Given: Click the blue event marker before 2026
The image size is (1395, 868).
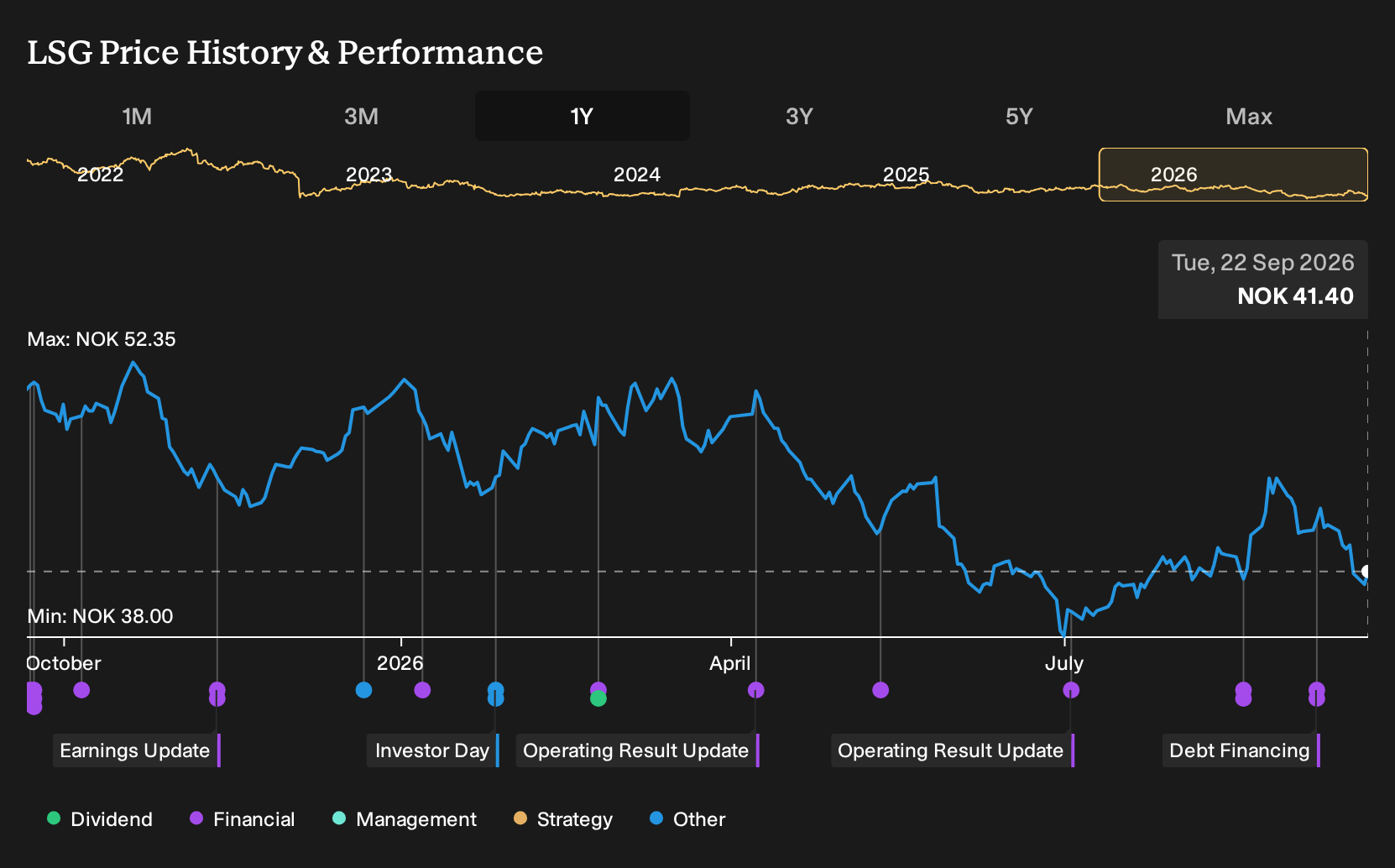Looking at the screenshot, I should pyautogui.click(x=363, y=690).
